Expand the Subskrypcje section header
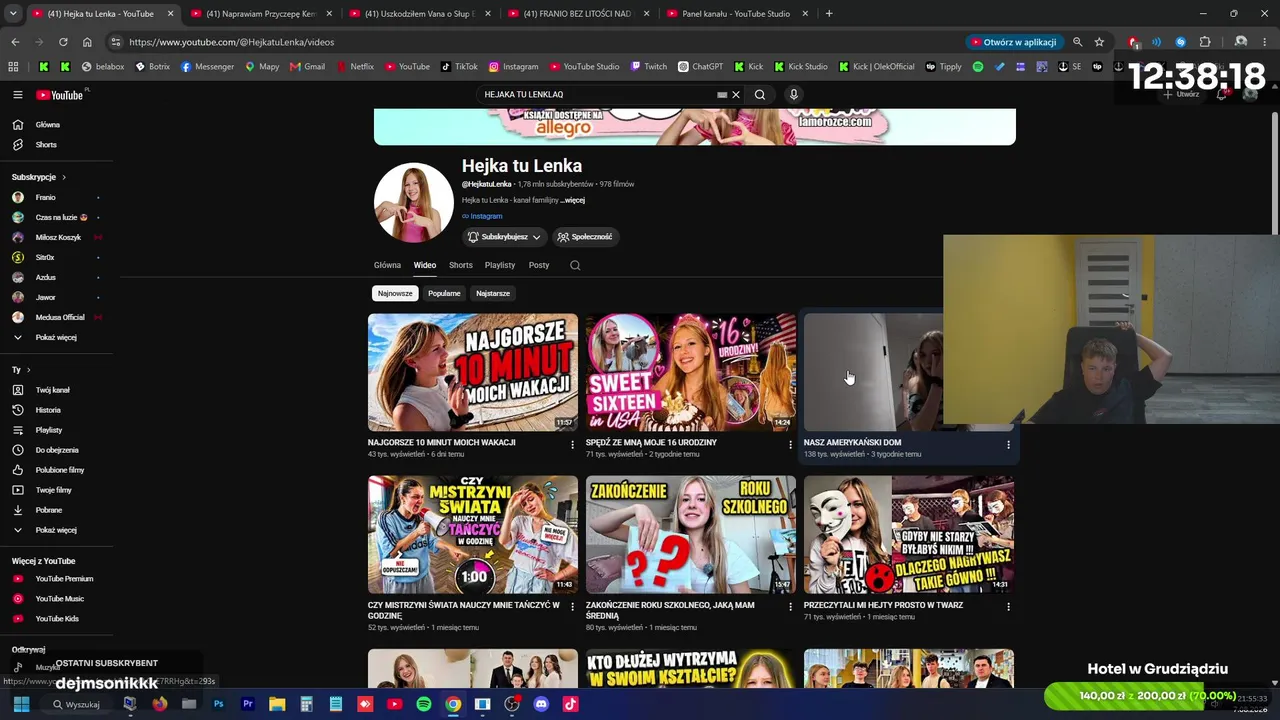 (39, 177)
